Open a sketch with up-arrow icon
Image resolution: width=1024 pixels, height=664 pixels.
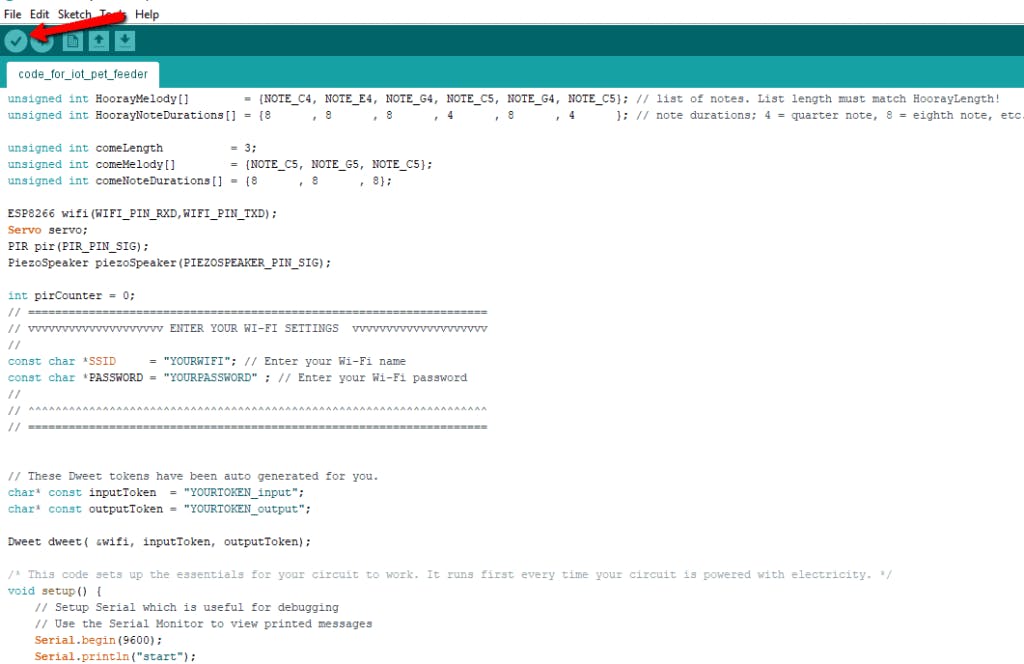pos(98,41)
